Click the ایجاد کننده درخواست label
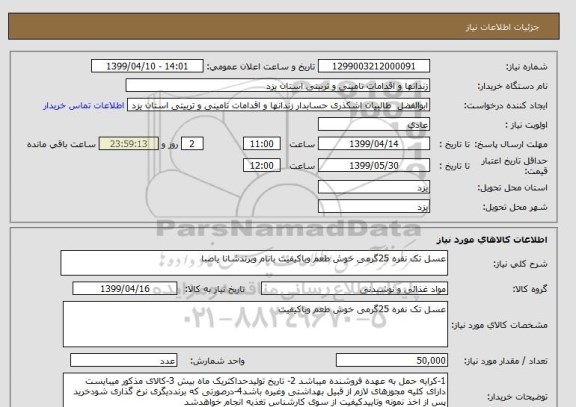This screenshot has width=576, height=407. (505, 106)
